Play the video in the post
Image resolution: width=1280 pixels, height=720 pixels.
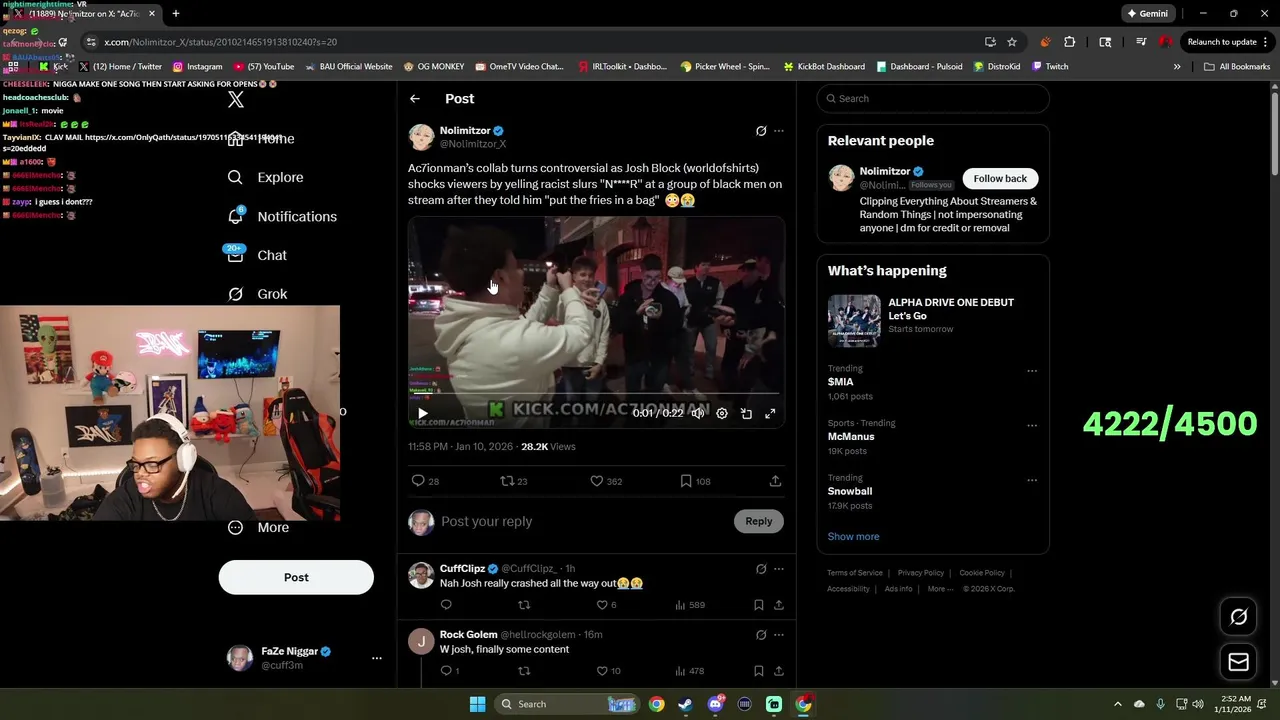[x=422, y=413]
